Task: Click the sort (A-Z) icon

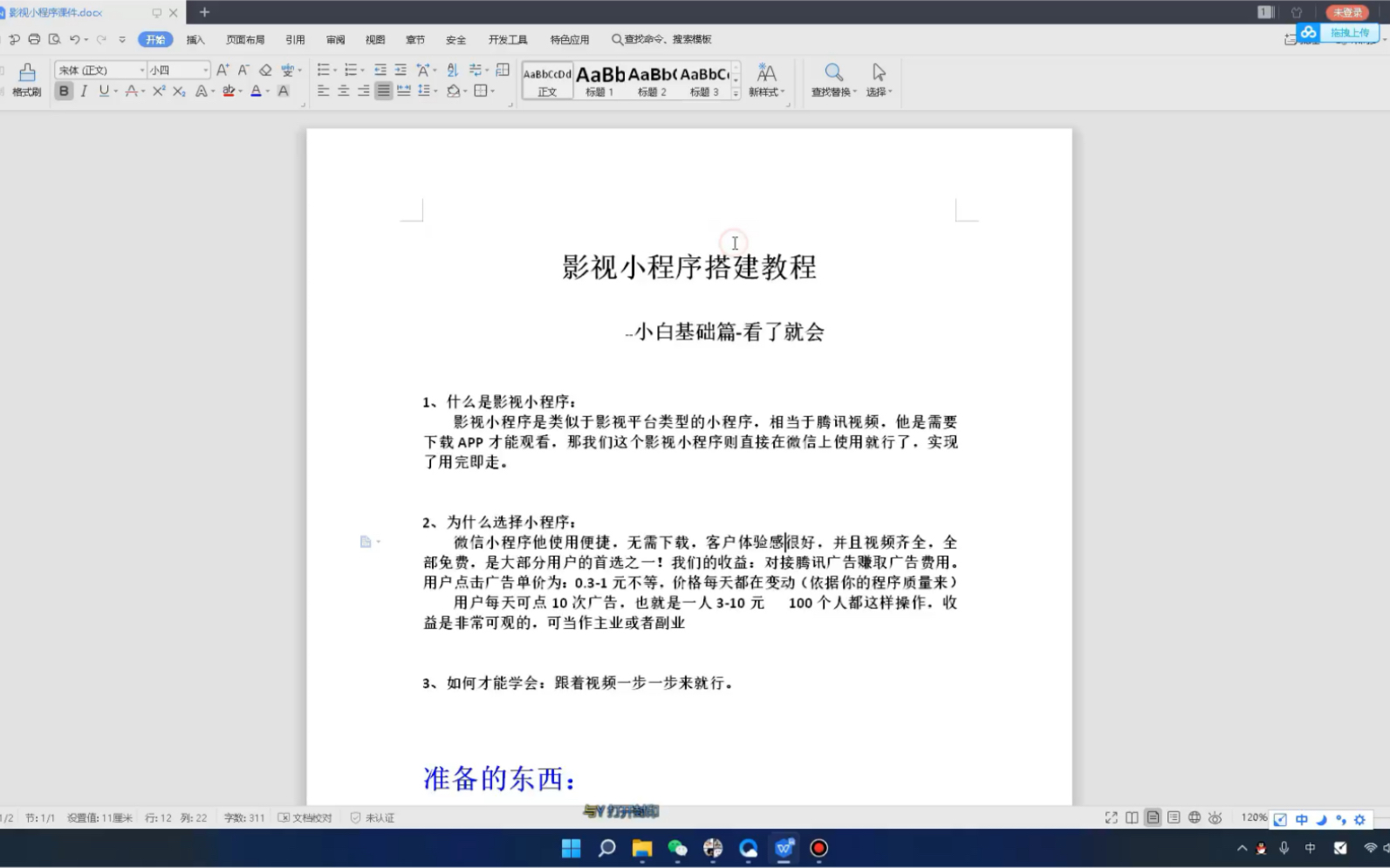Action: click(452, 70)
